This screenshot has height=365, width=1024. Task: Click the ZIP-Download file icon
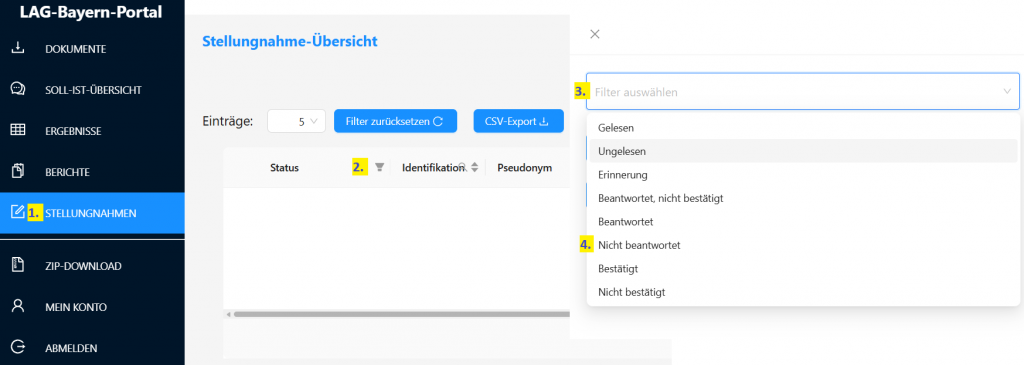pyautogui.click(x=18, y=265)
